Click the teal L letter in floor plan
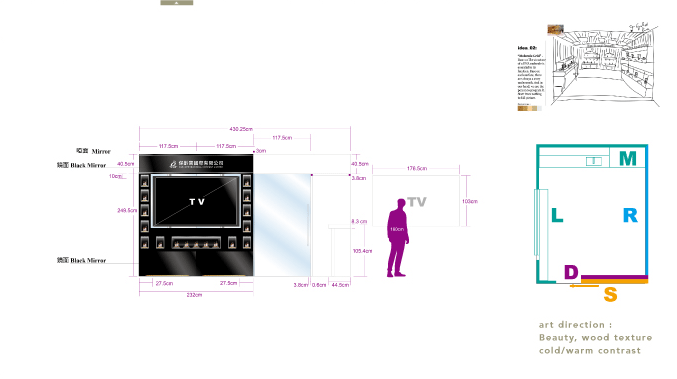 pyautogui.click(x=557, y=215)
